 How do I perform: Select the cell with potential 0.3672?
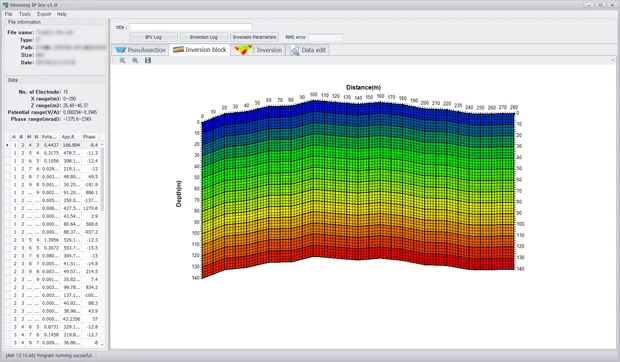(50, 248)
